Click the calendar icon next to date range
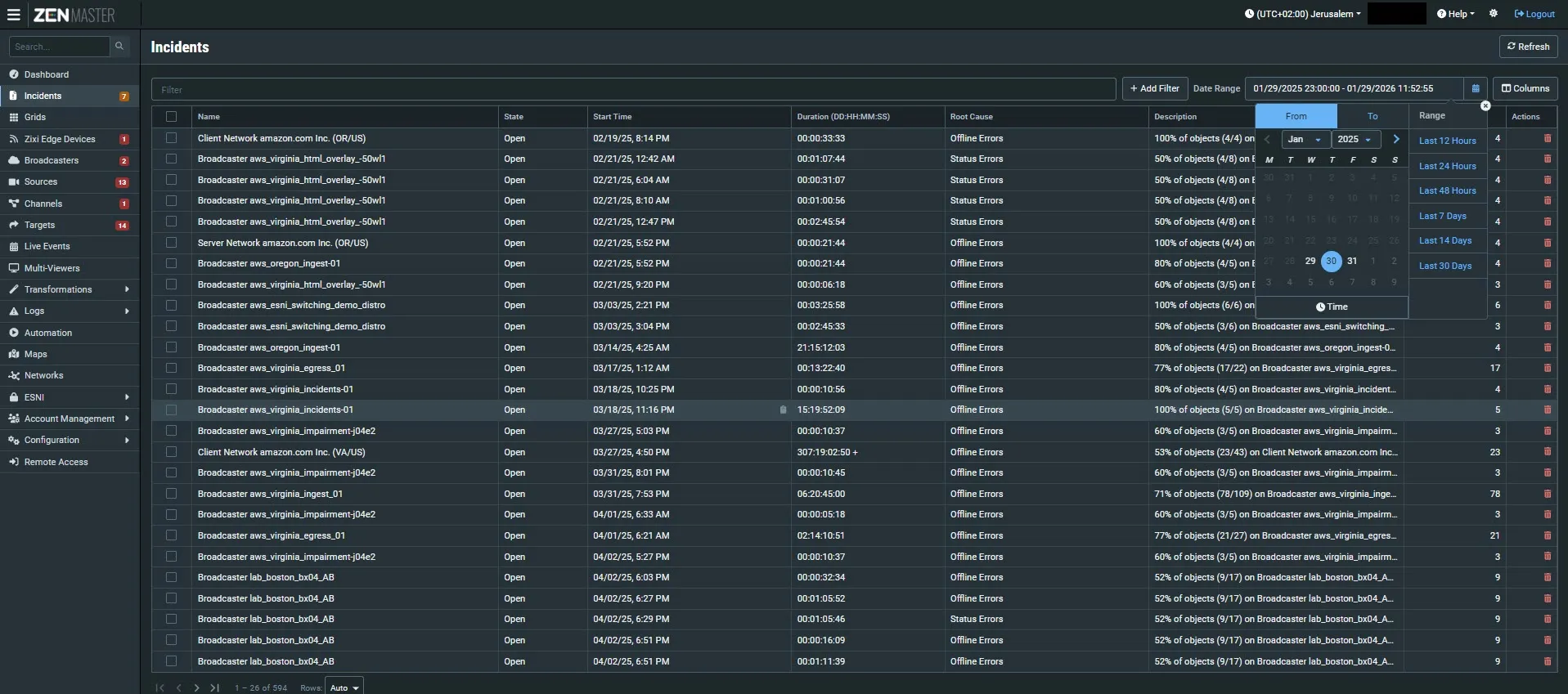The height and width of the screenshot is (694, 1568). (x=1476, y=88)
